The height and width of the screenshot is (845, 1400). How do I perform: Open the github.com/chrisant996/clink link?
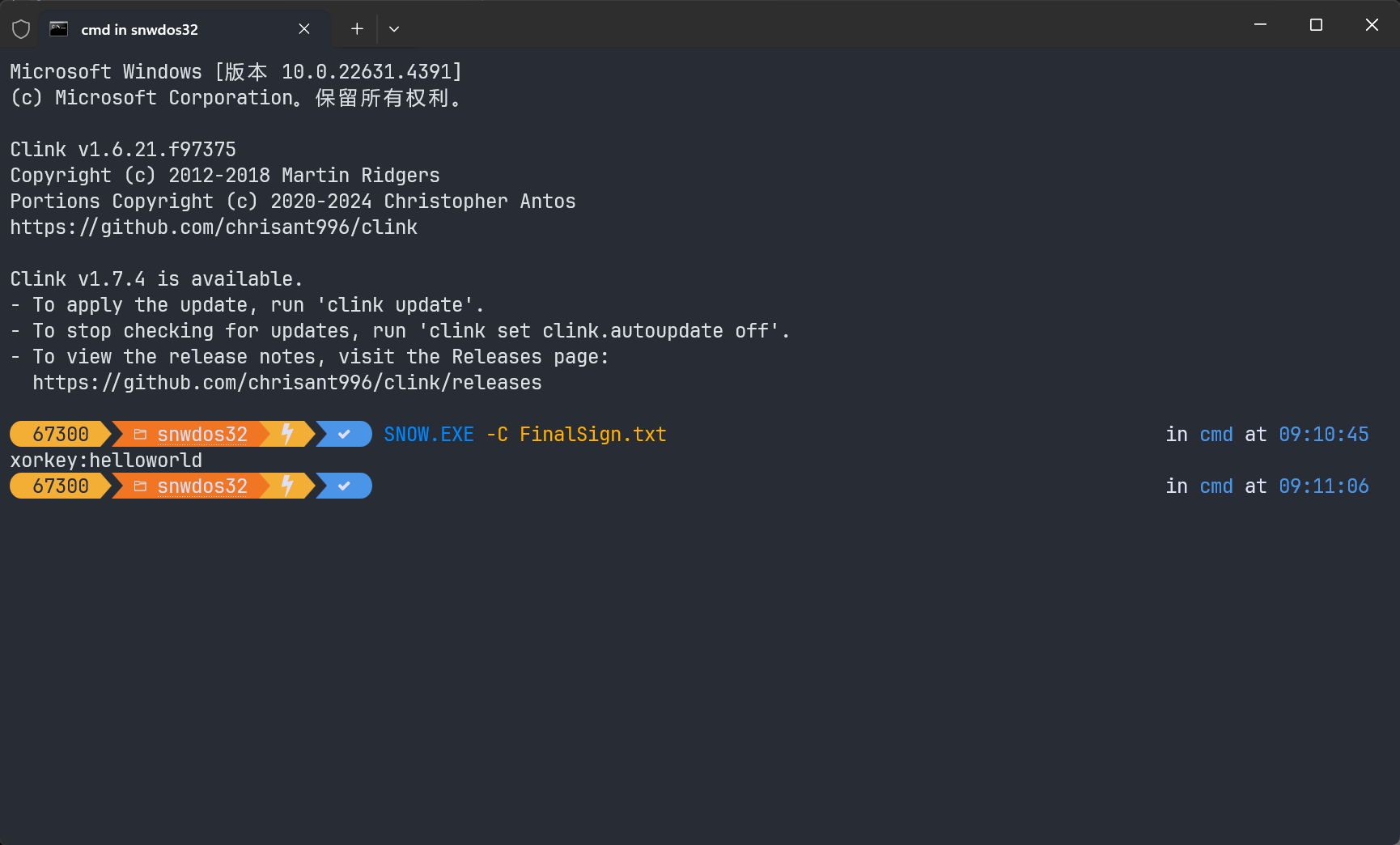tap(214, 227)
